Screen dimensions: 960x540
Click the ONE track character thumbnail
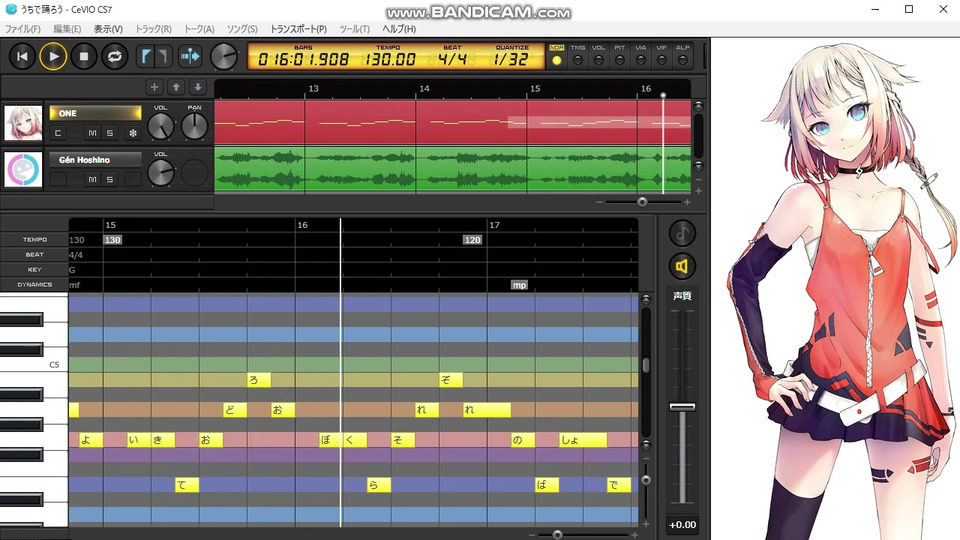(23, 123)
